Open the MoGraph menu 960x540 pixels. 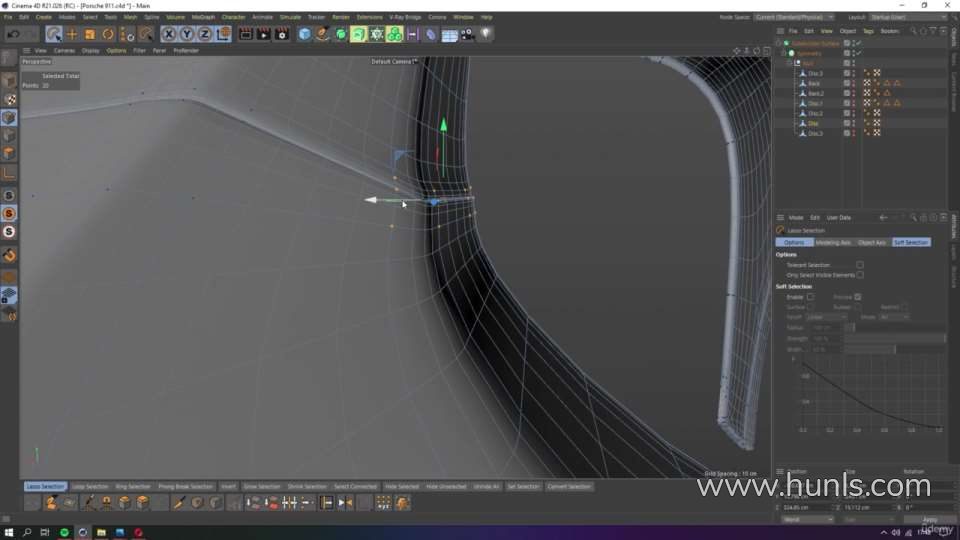(x=202, y=17)
